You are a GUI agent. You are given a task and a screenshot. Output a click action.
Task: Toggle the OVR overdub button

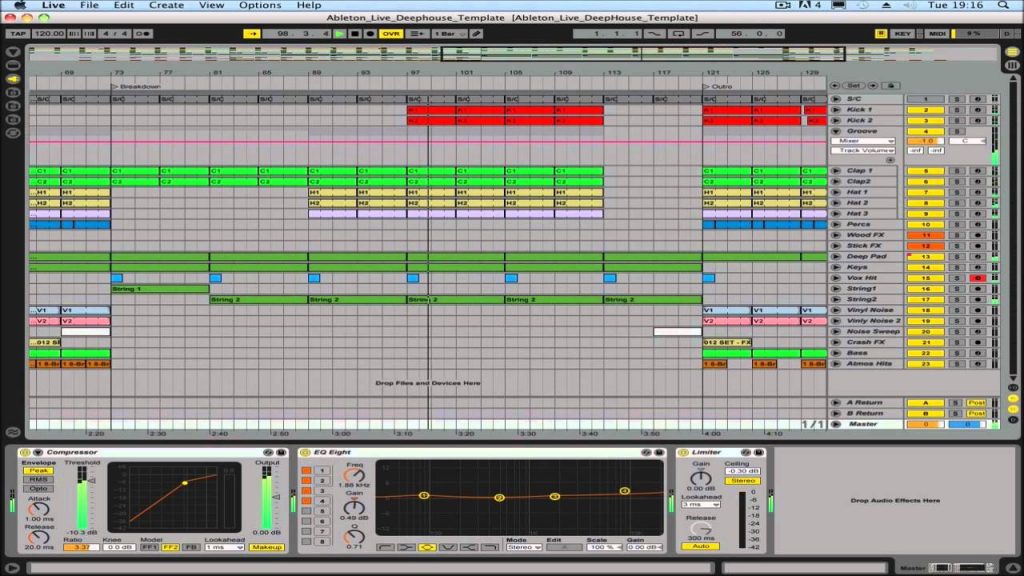391,33
